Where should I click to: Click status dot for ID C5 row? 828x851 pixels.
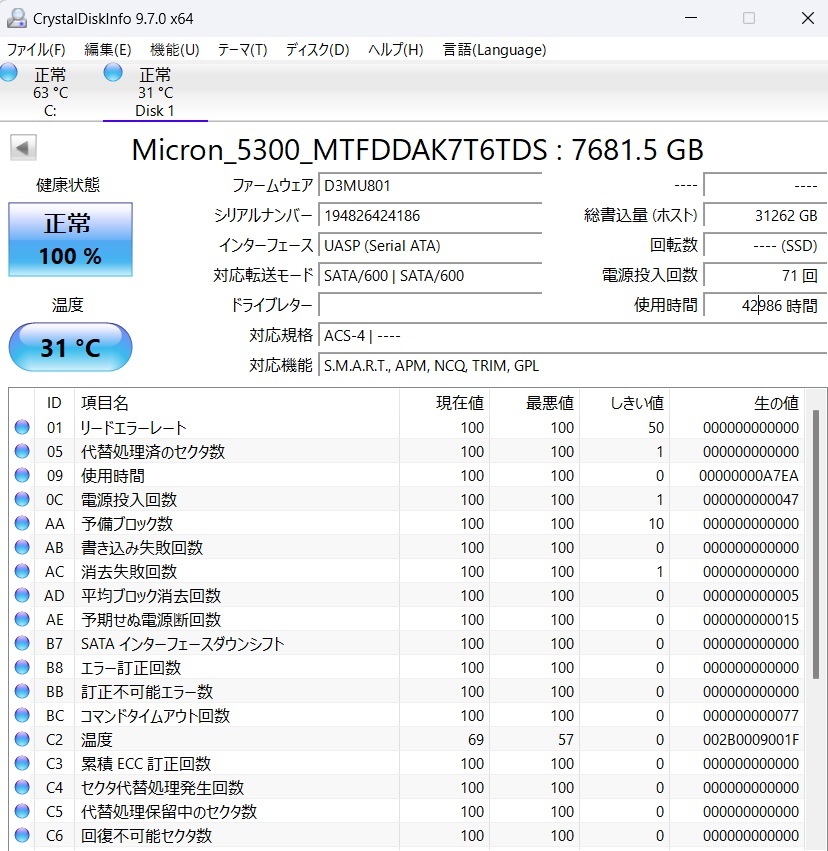click(22, 811)
